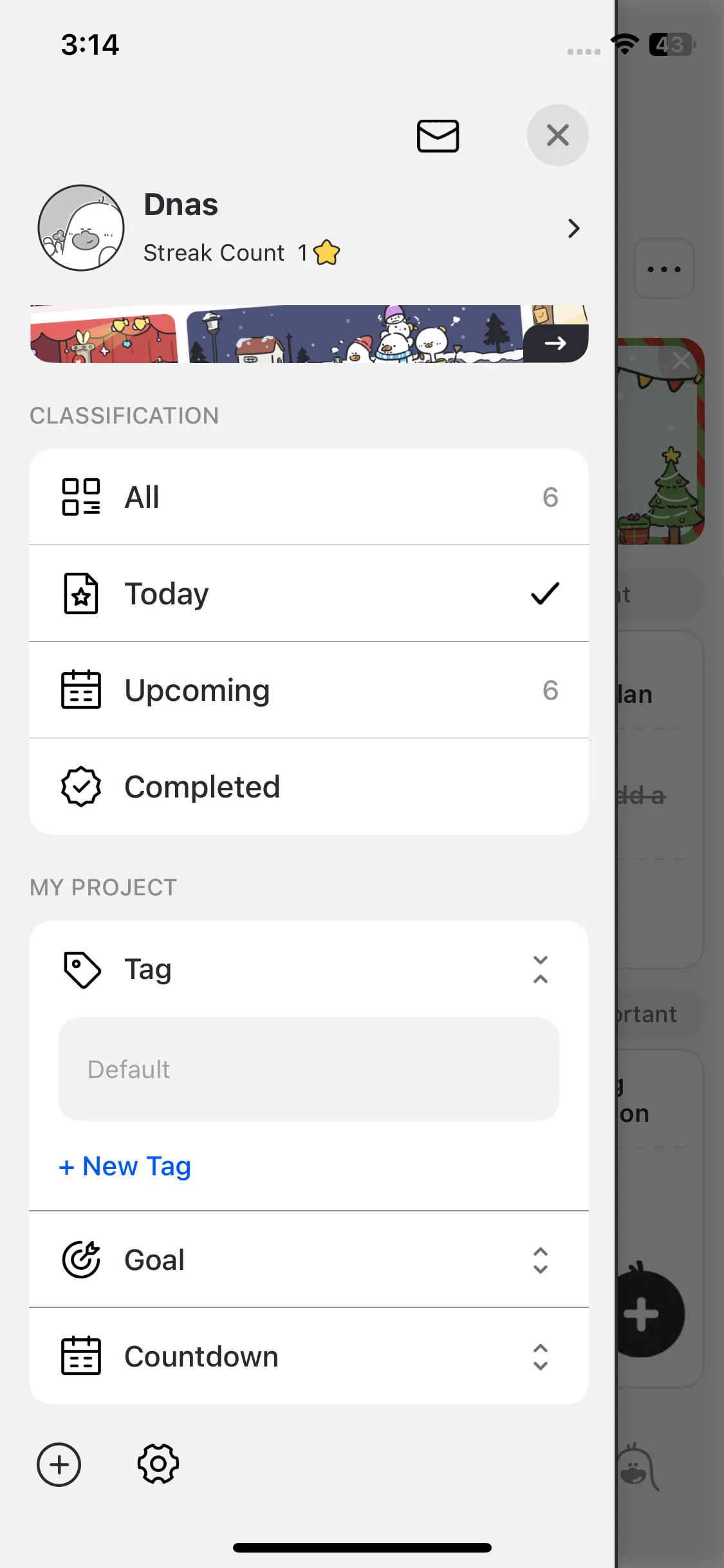The image size is (724, 1568).
Task: Select the All classification item
Action: point(309,497)
